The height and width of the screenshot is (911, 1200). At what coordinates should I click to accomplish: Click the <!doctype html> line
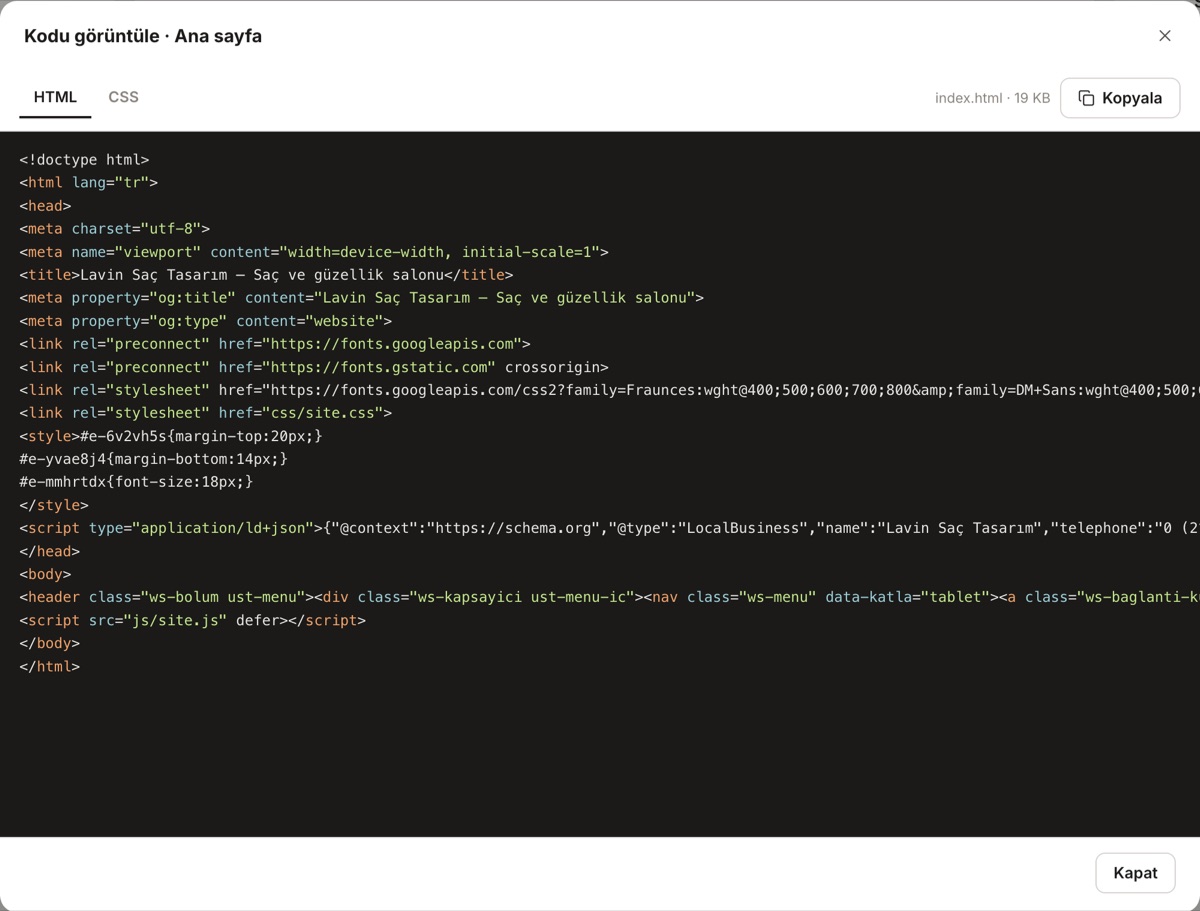tap(84, 160)
